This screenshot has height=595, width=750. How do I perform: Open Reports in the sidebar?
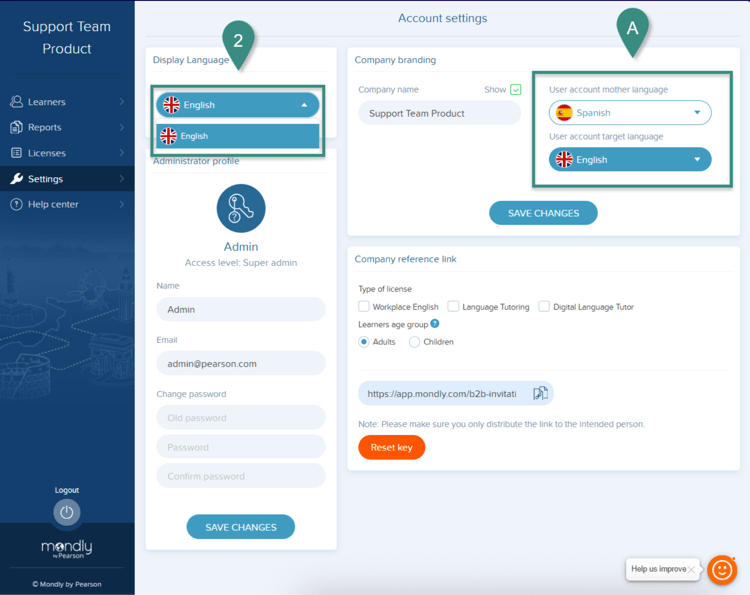point(45,128)
